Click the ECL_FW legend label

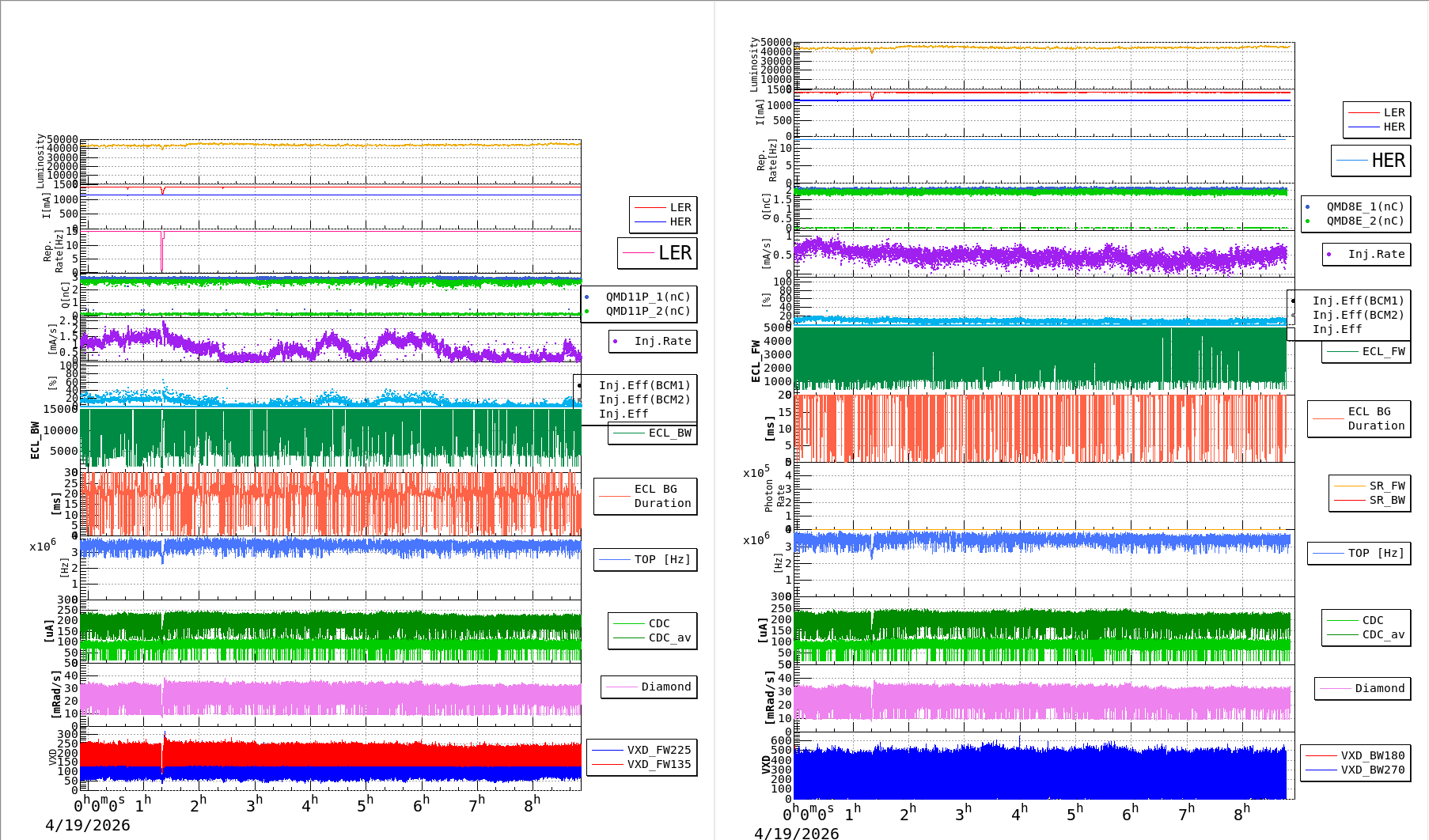1383,351
